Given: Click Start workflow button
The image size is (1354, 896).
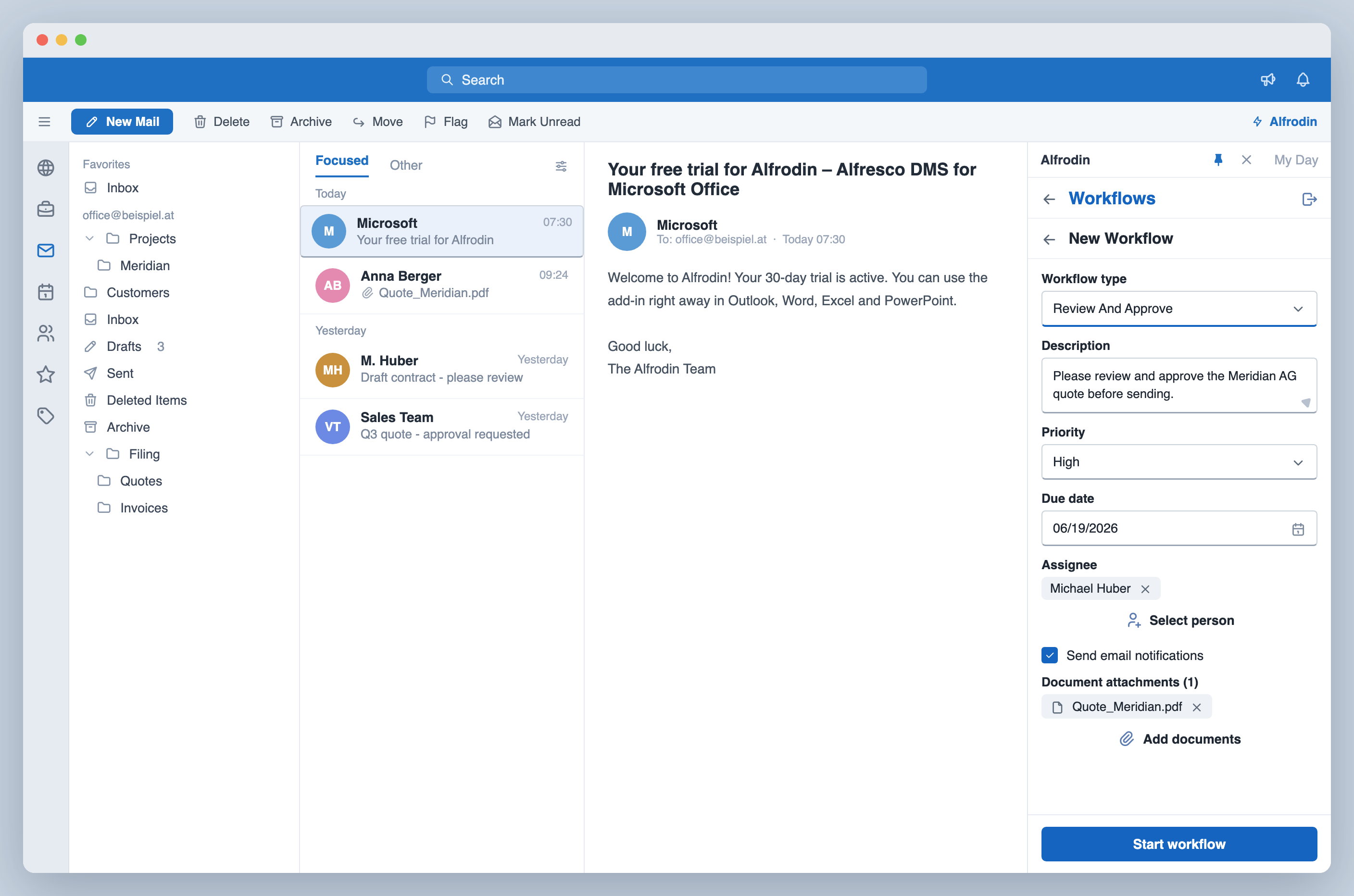Looking at the screenshot, I should (1179, 844).
